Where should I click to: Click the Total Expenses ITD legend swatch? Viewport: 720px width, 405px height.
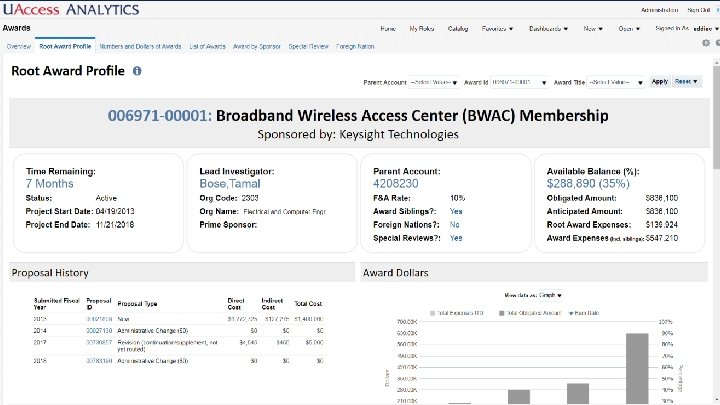[432, 313]
